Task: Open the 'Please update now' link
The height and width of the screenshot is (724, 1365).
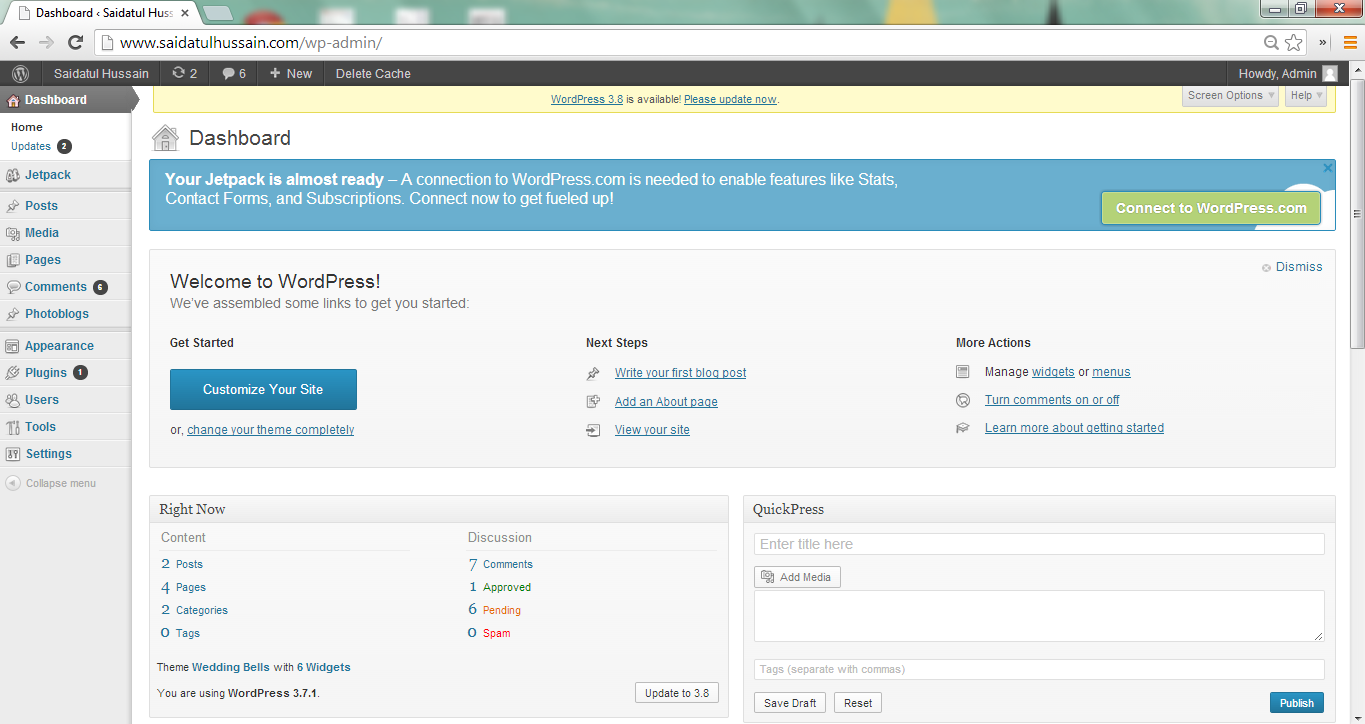Action: coord(730,99)
